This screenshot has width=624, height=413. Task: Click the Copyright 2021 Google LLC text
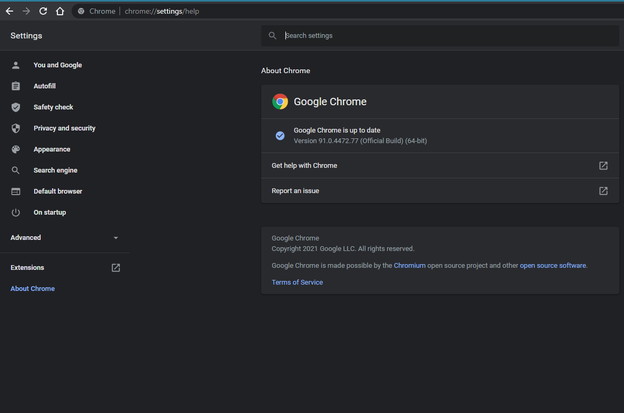(x=343, y=249)
